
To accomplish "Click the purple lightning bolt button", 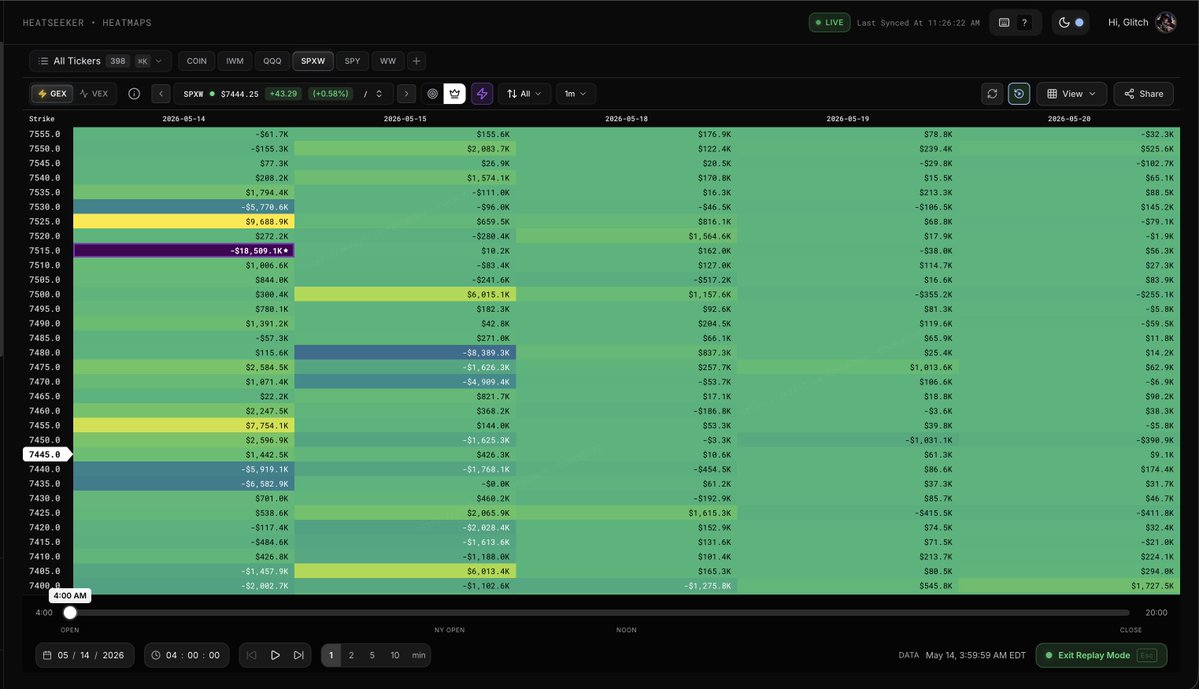I will coord(482,94).
